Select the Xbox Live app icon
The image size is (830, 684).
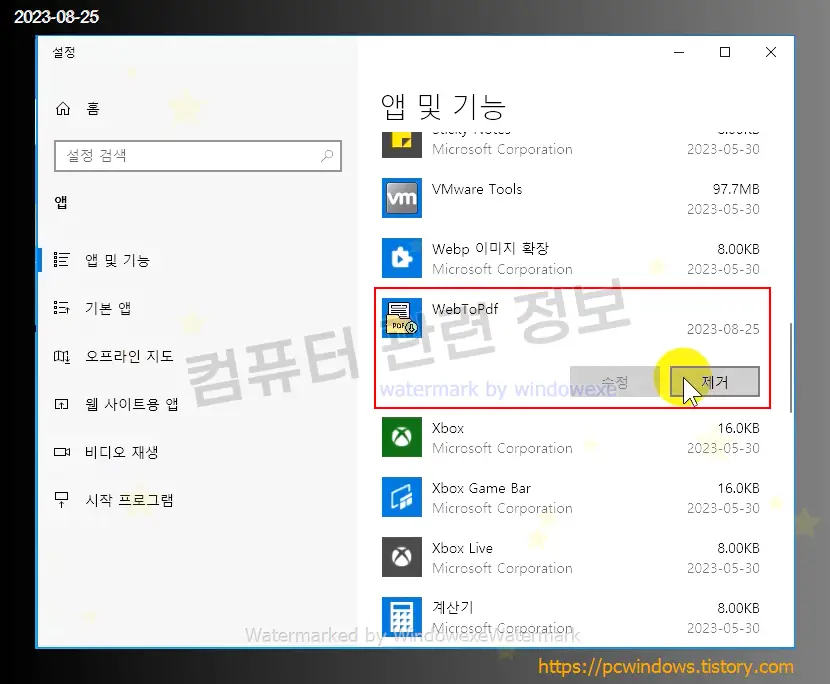coord(402,557)
